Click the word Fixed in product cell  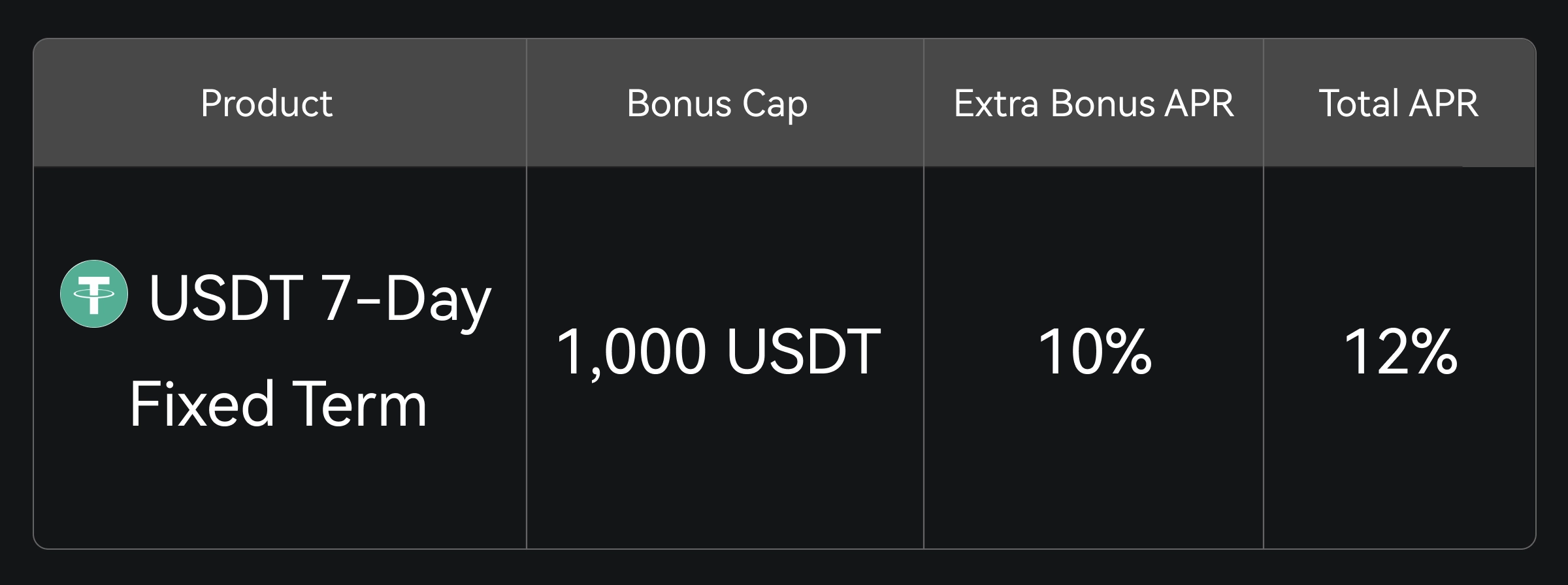[x=201, y=405]
